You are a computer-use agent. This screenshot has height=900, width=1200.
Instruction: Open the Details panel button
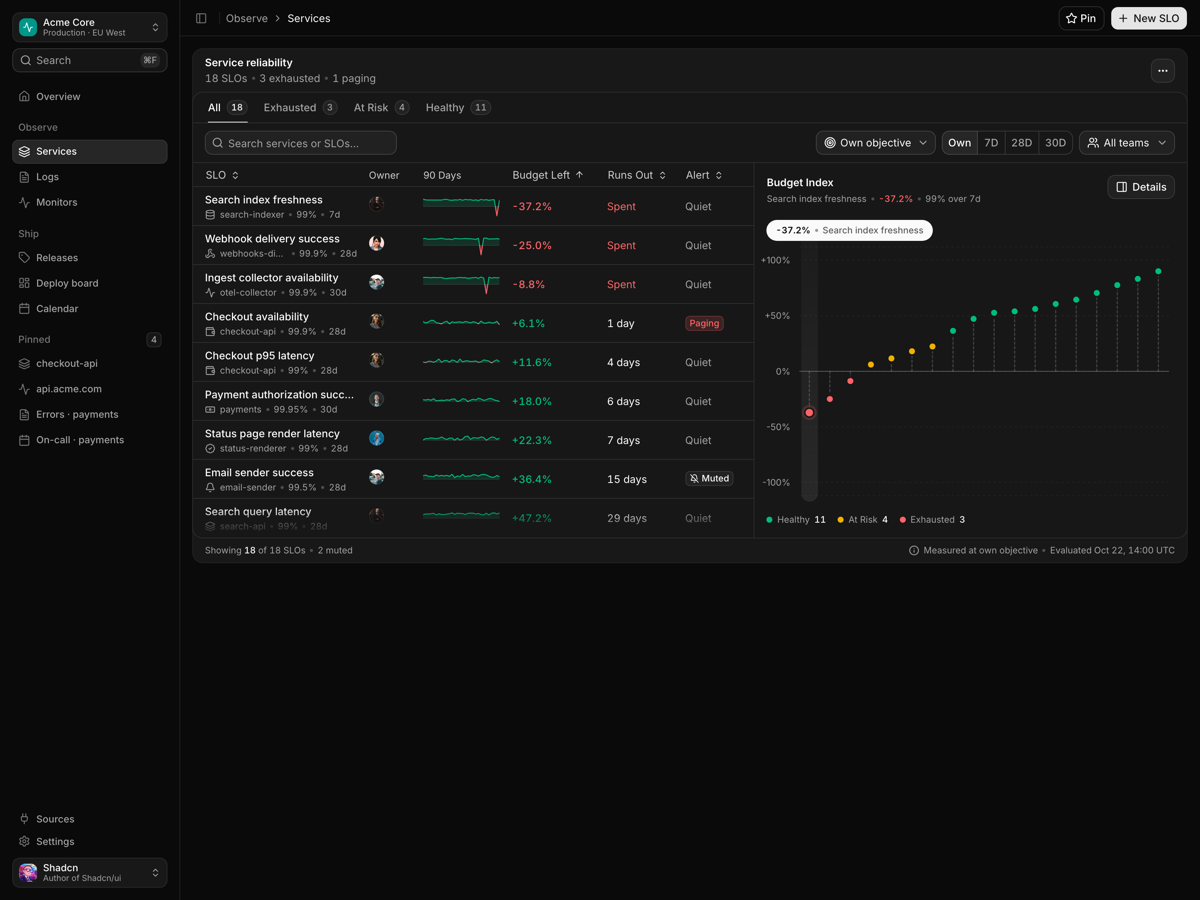pos(1141,187)
